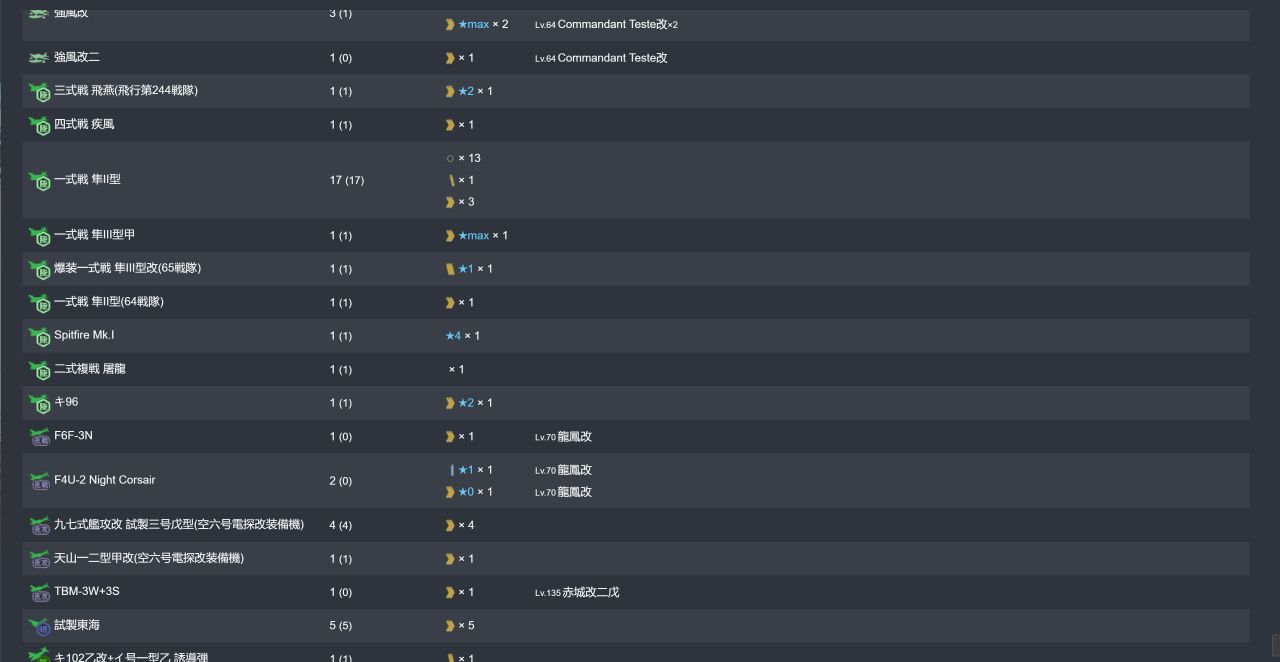Click the F4U-2 Night Corsair icon
1280x662 pixels.
[39, 481]
